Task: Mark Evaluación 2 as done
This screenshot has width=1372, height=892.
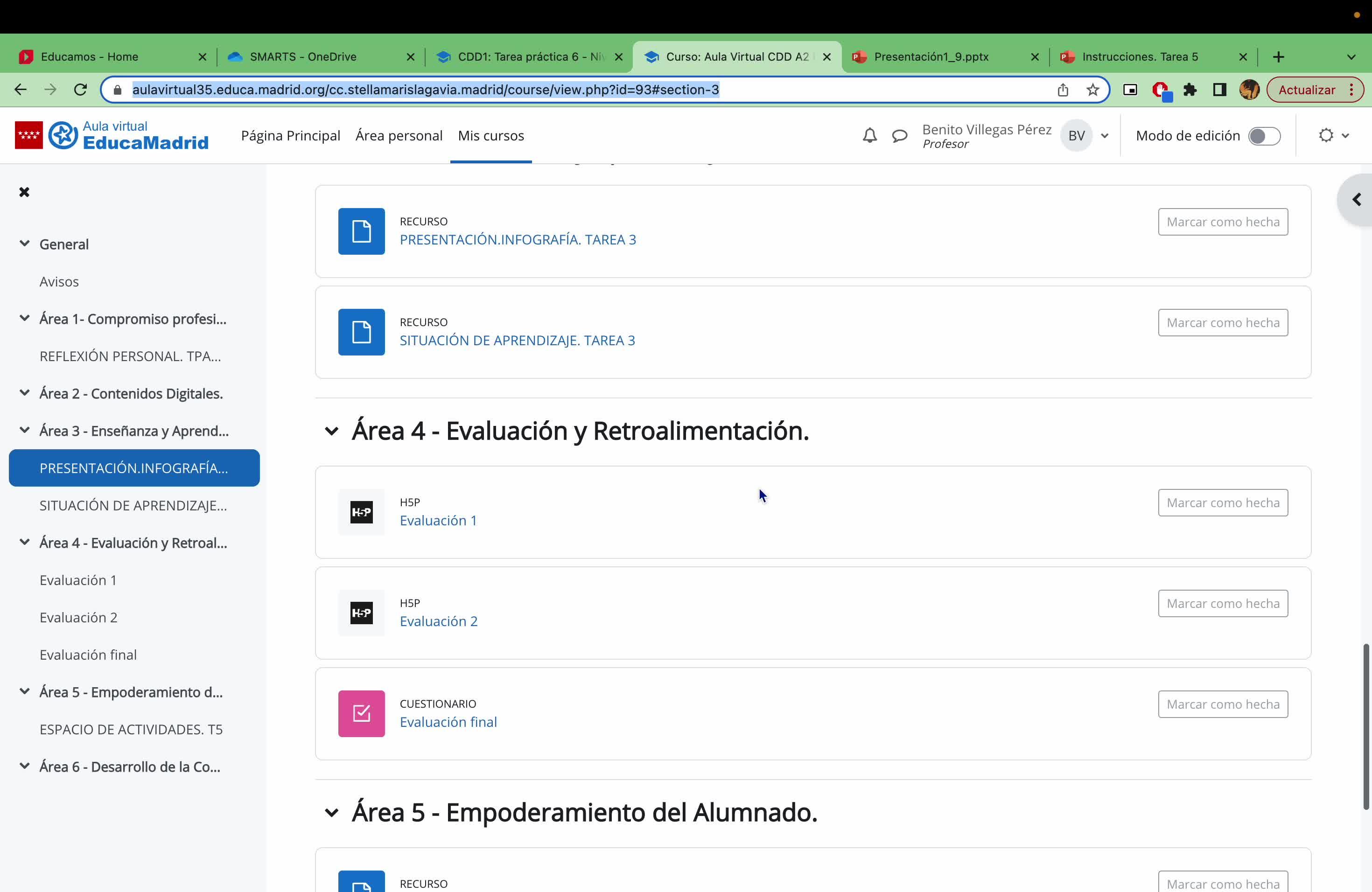Action: pyautogui.click(x=1222, y=603)
